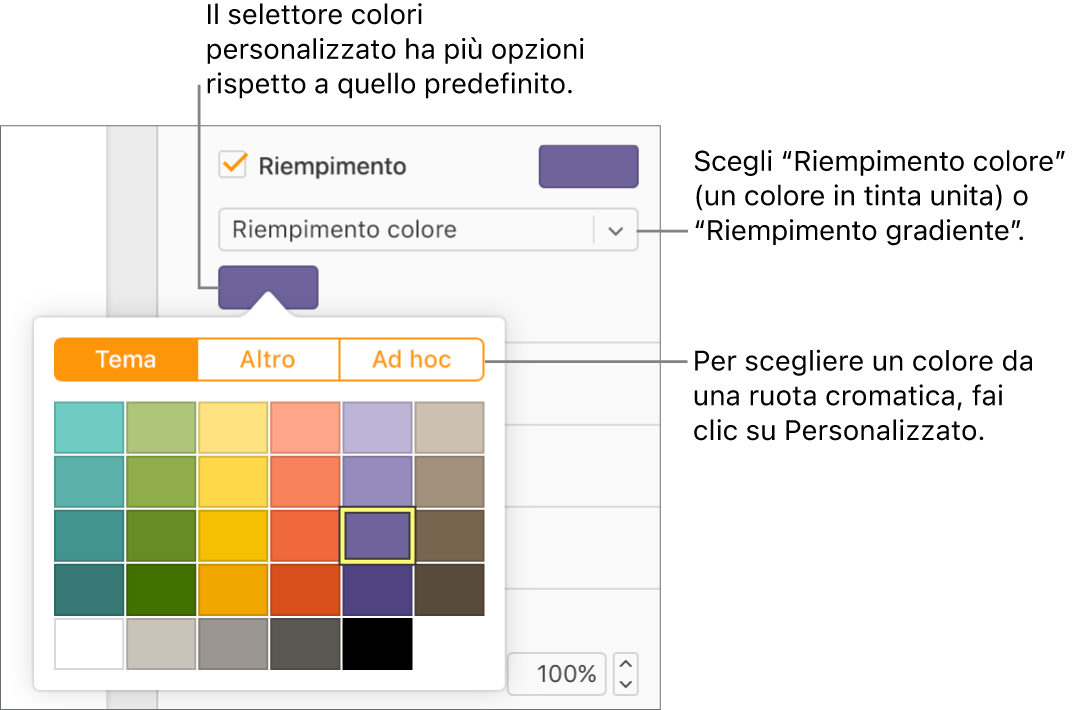Choose the dark gray swatch
1076x710 pixels.
pos(305,644)
